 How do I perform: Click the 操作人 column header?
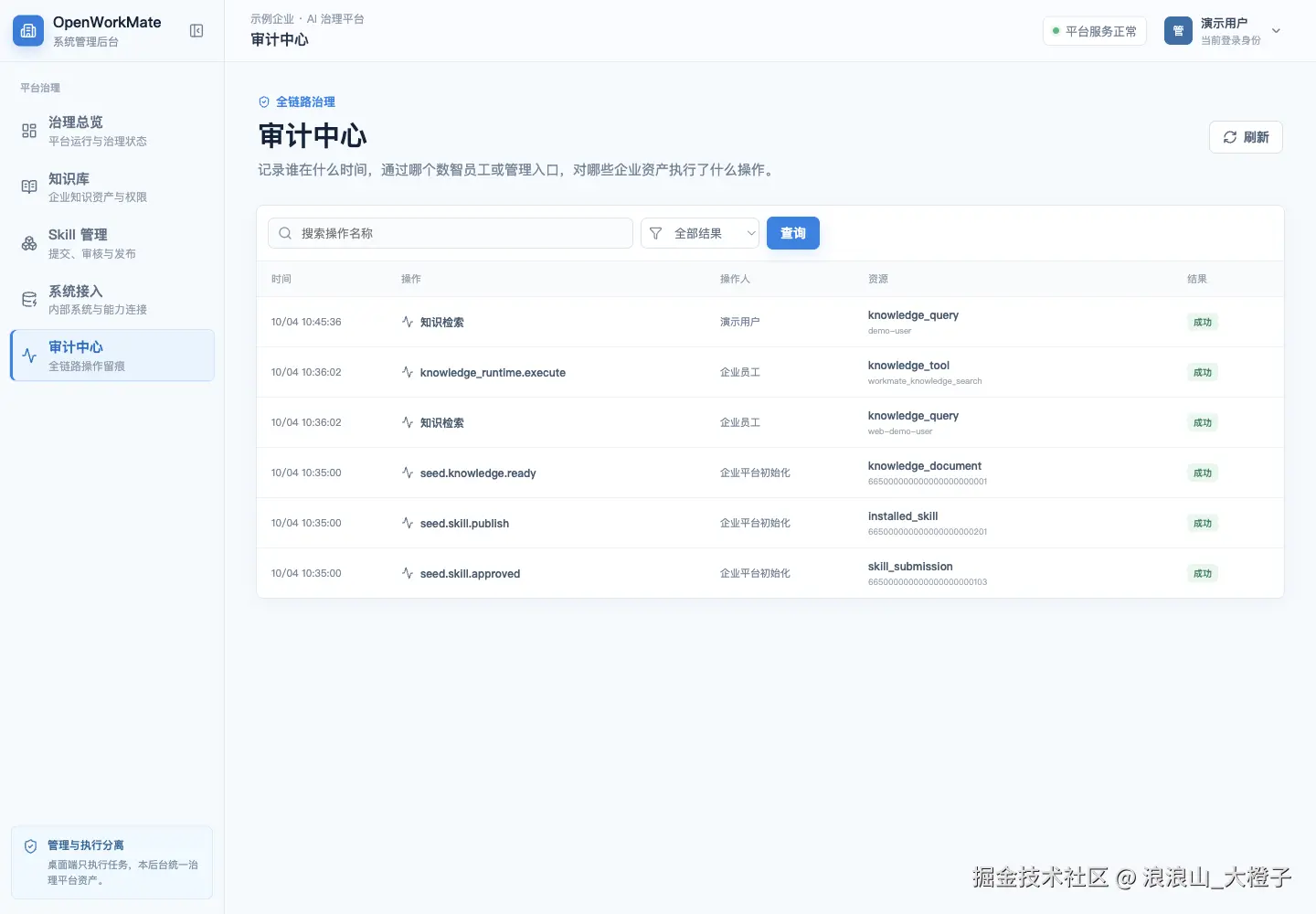pos(735,279)
